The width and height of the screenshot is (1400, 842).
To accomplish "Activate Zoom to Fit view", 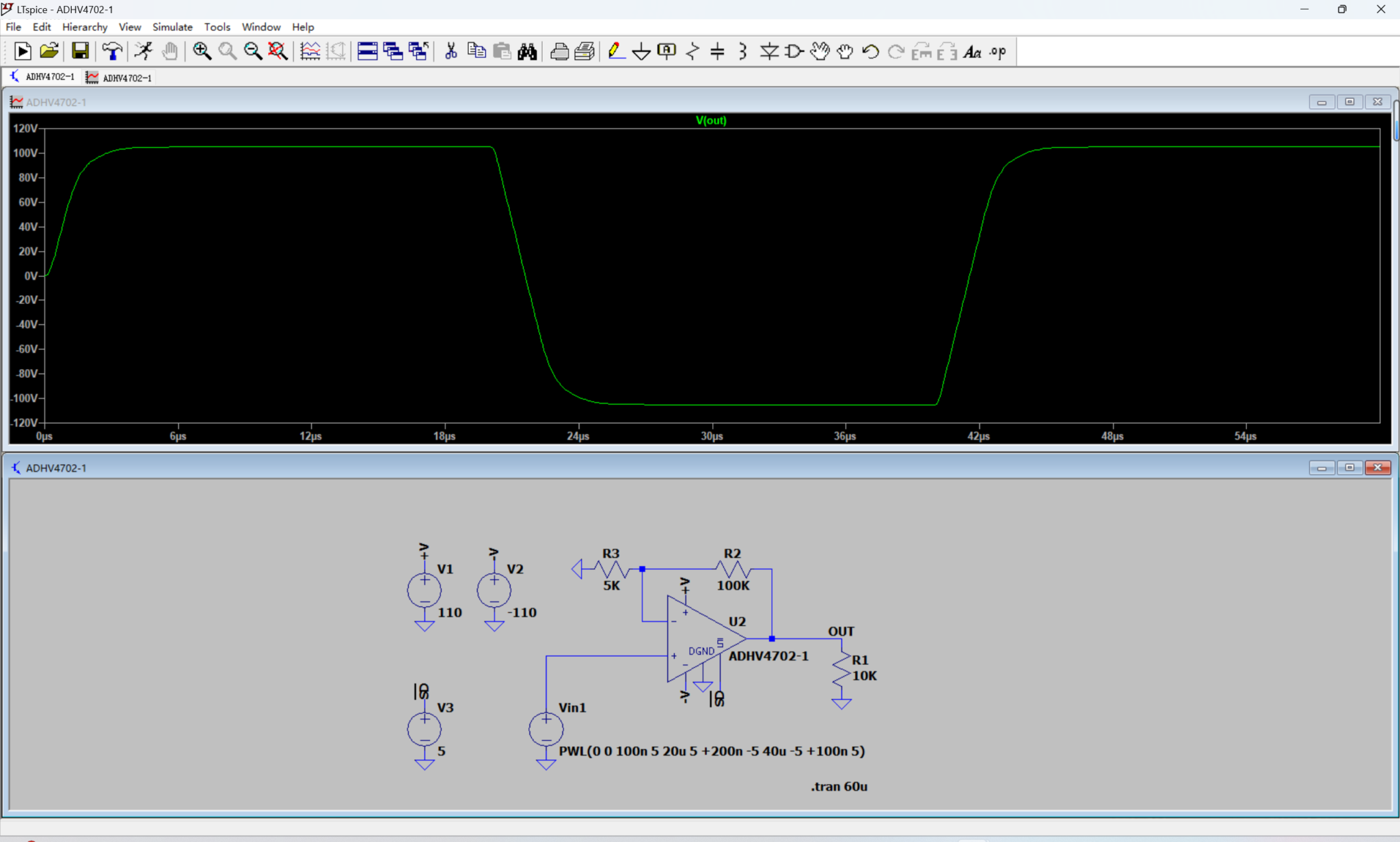I will [278, 51].
